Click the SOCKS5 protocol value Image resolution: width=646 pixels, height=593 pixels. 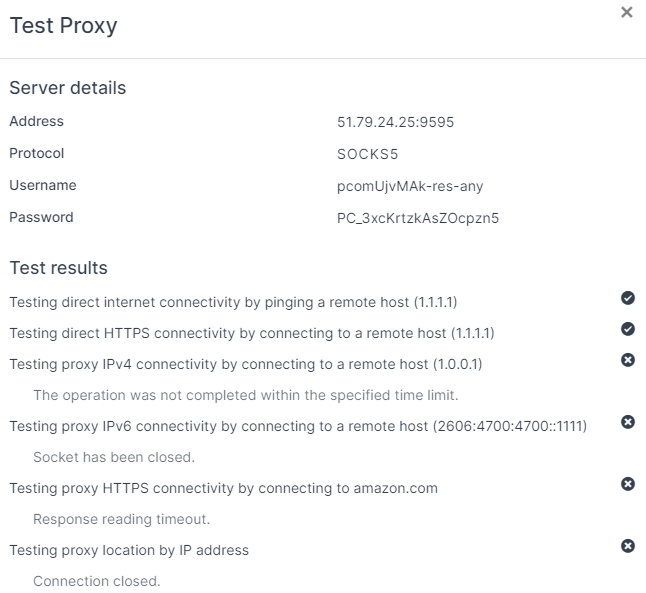pos(368,154)
